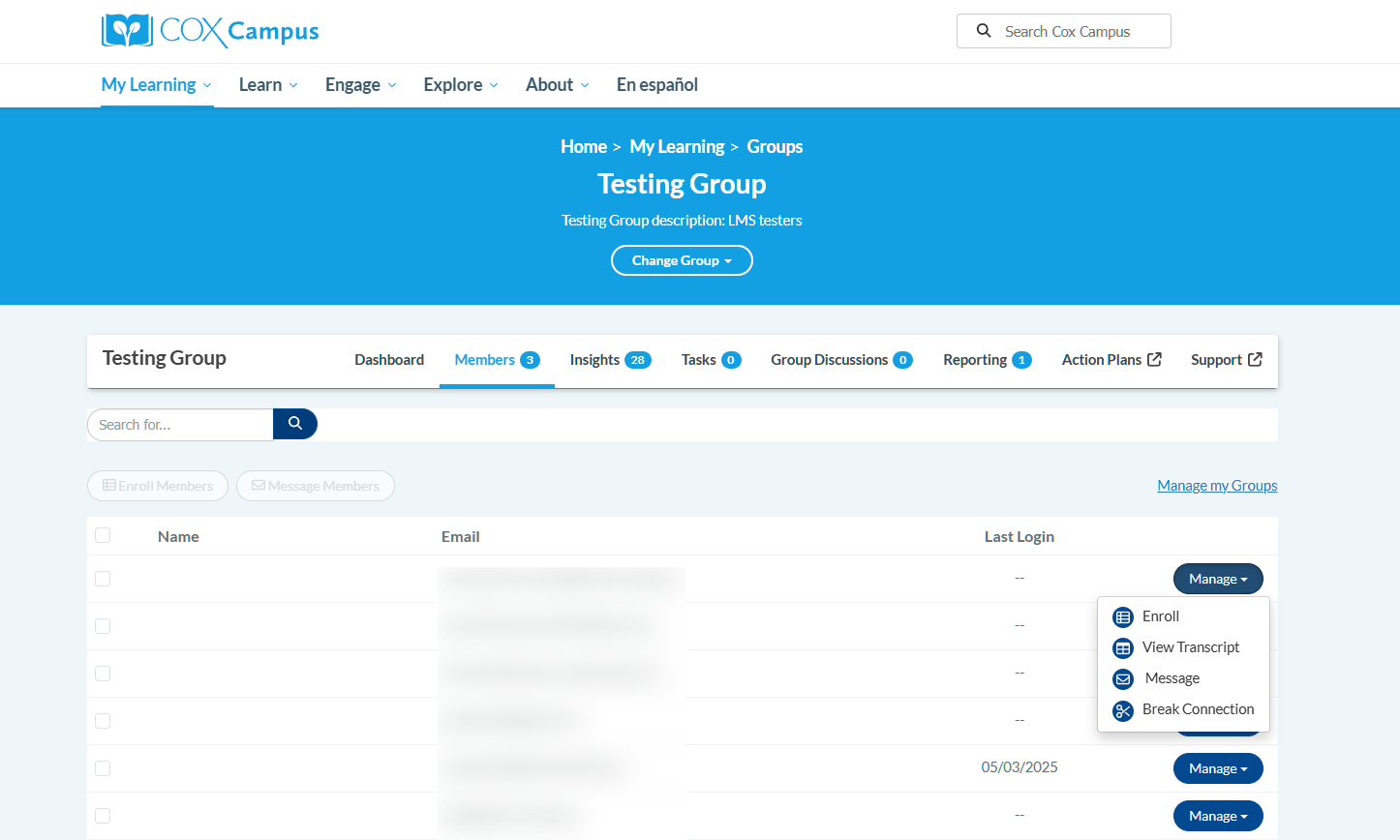This screenshot has height=840, width=1400.
Task: Click the external link icon beside Action Plans
Action: pos(1154,359)
